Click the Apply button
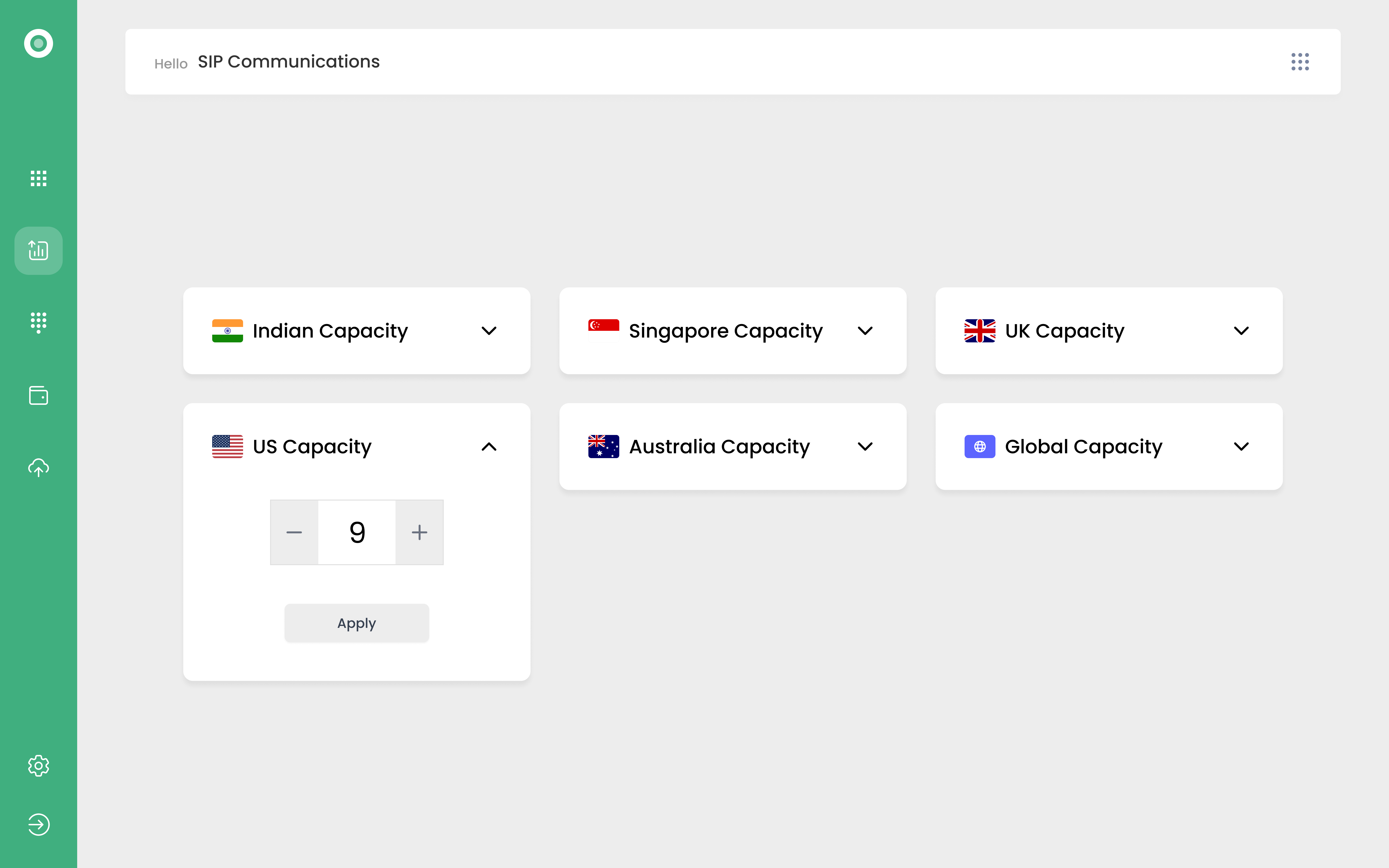The height and width of the screenshot is (868, 1389). (356, 623)
